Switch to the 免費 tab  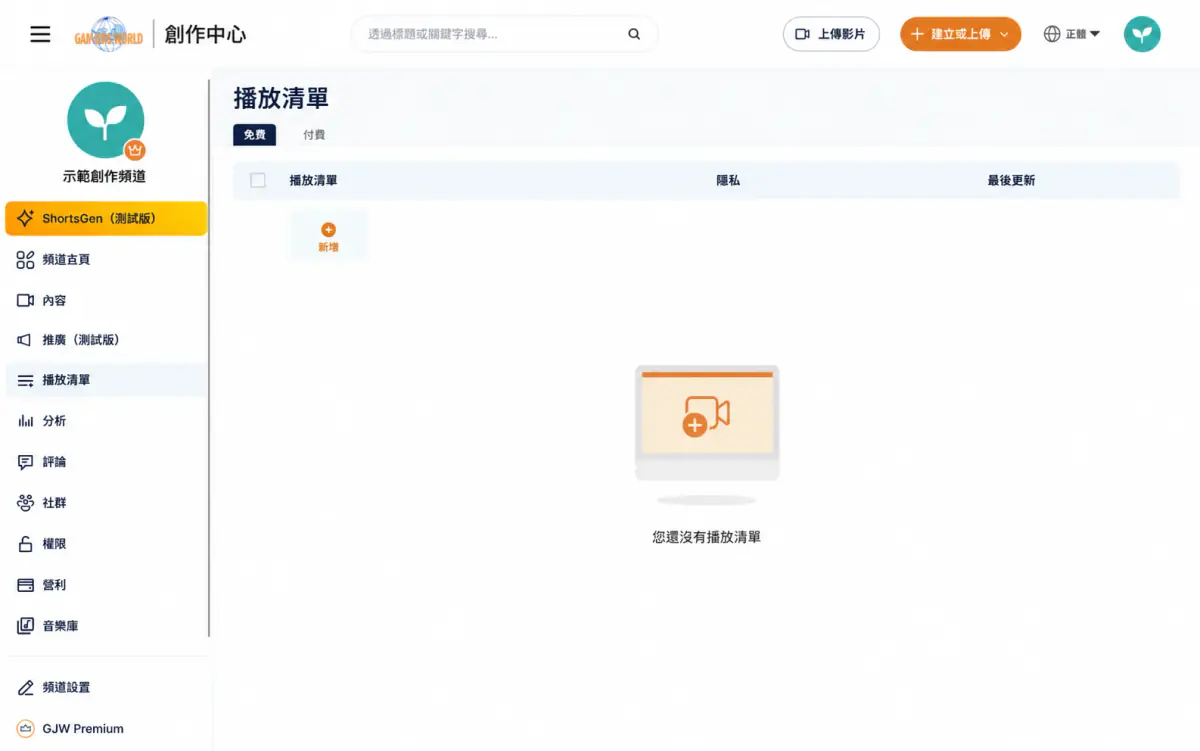click(x=254, y=134)
